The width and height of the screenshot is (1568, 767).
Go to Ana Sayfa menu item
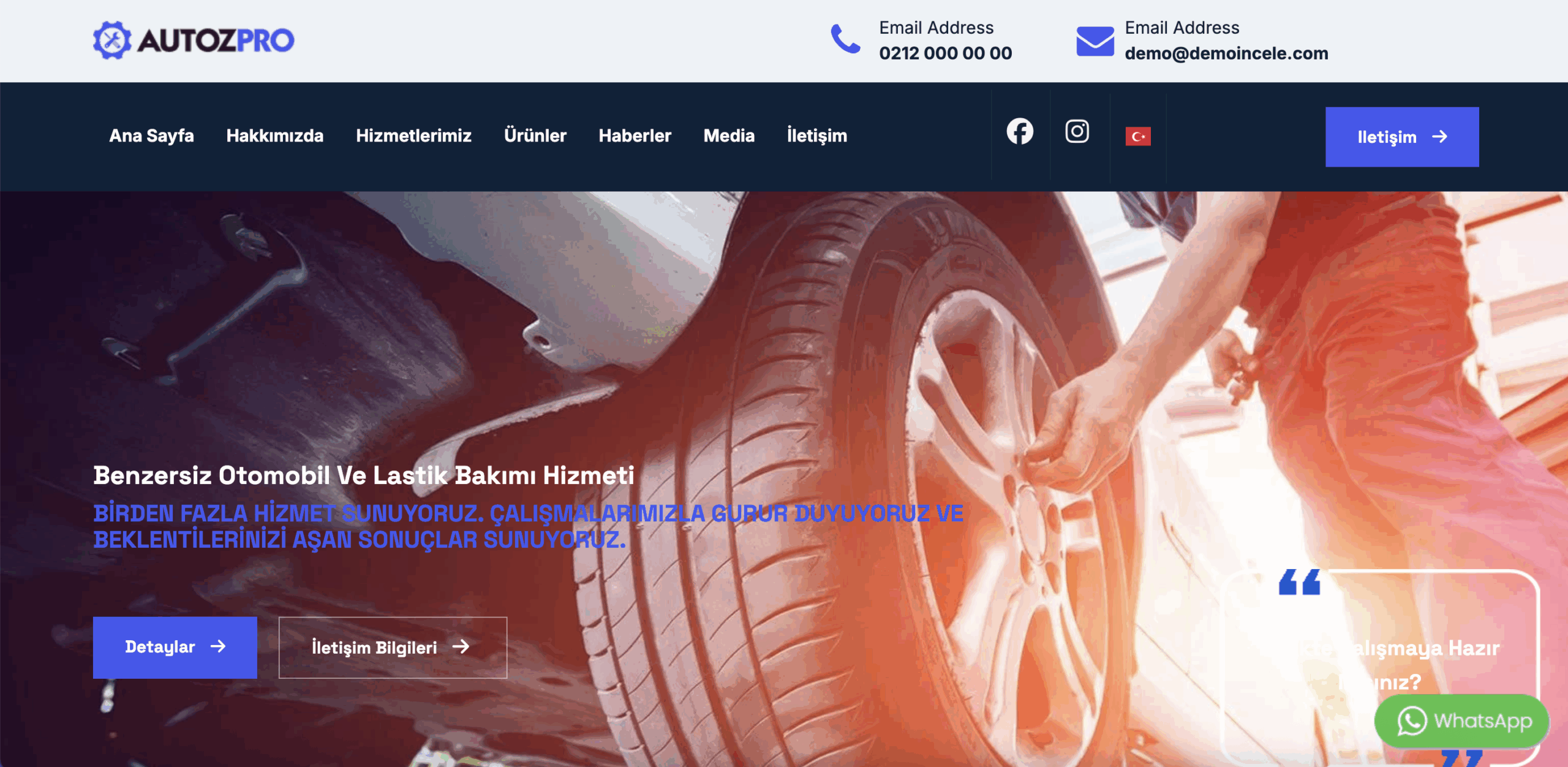tap(151, 135)
